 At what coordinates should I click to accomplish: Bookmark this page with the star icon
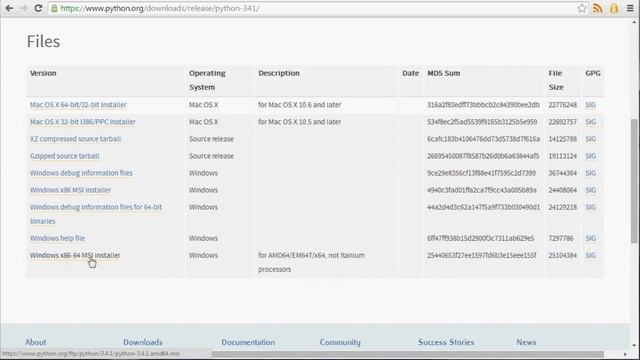[582, 8]
